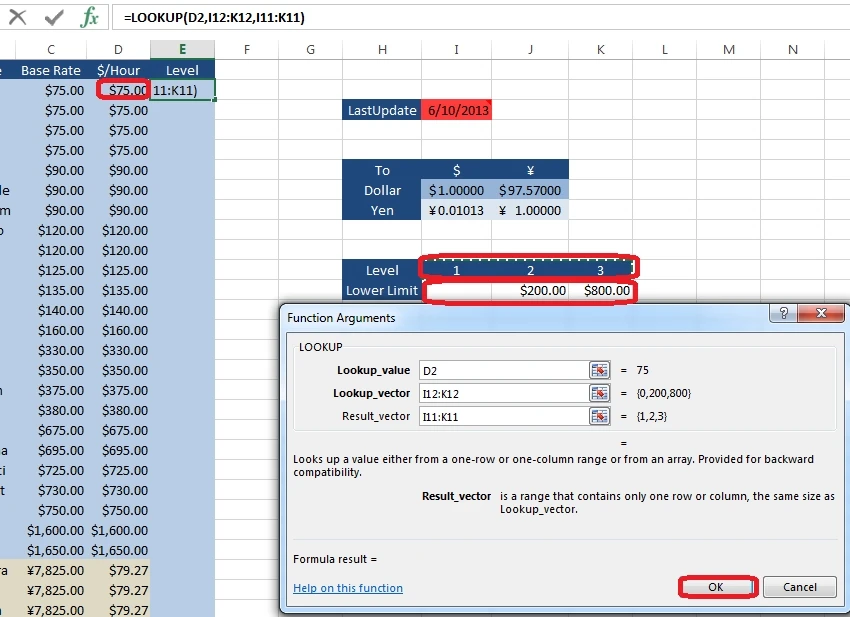Viewport: 850px width, 617px height.
Task: Select the $200.00 Lower Limit cell
Action: click(x=530, y=291)
